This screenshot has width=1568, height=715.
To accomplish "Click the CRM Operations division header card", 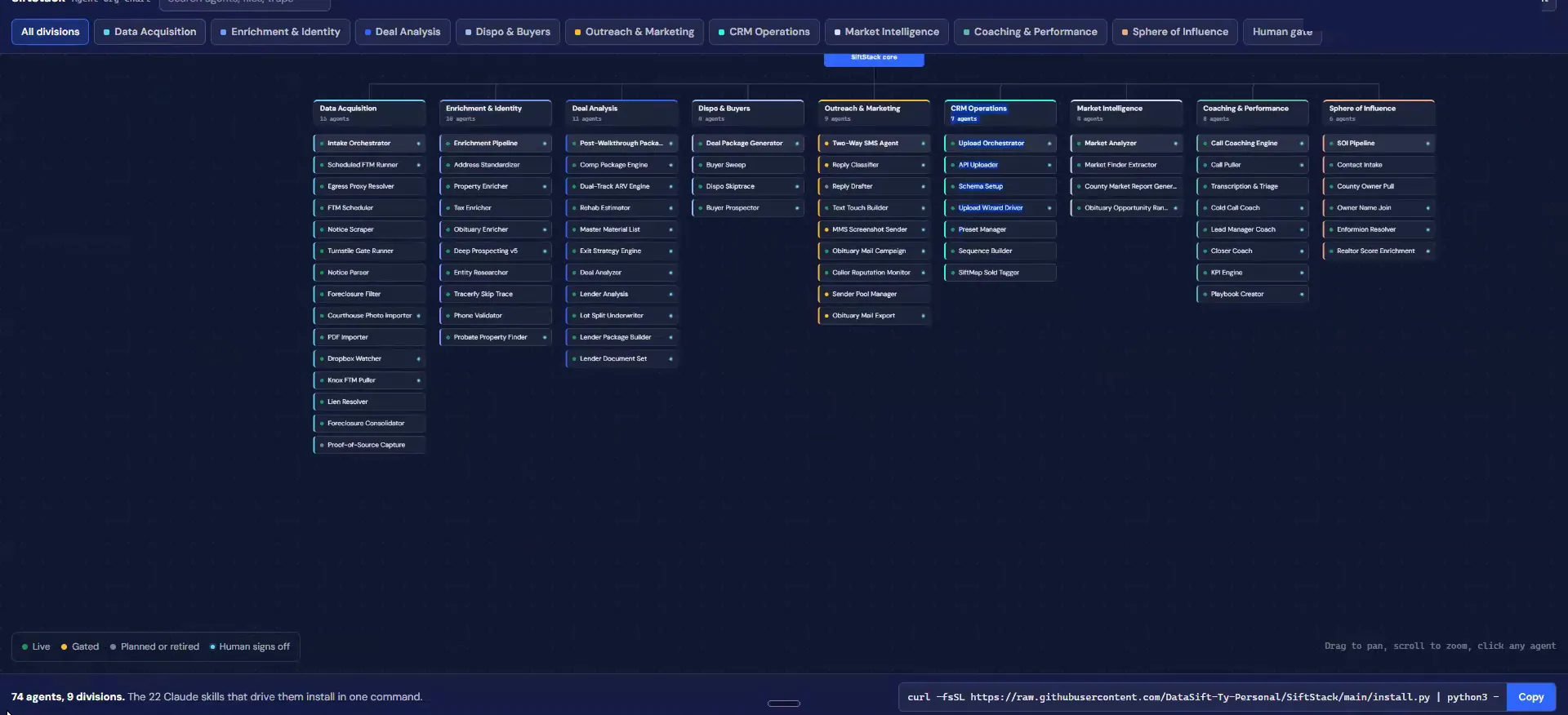I will (1000, 113).
